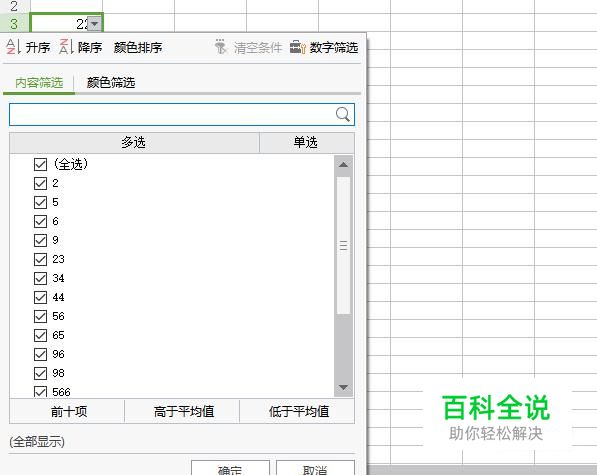Viewport: 597px width, 475px height.
Task: Cancel the filter with 取消
Action: (315, 468)
